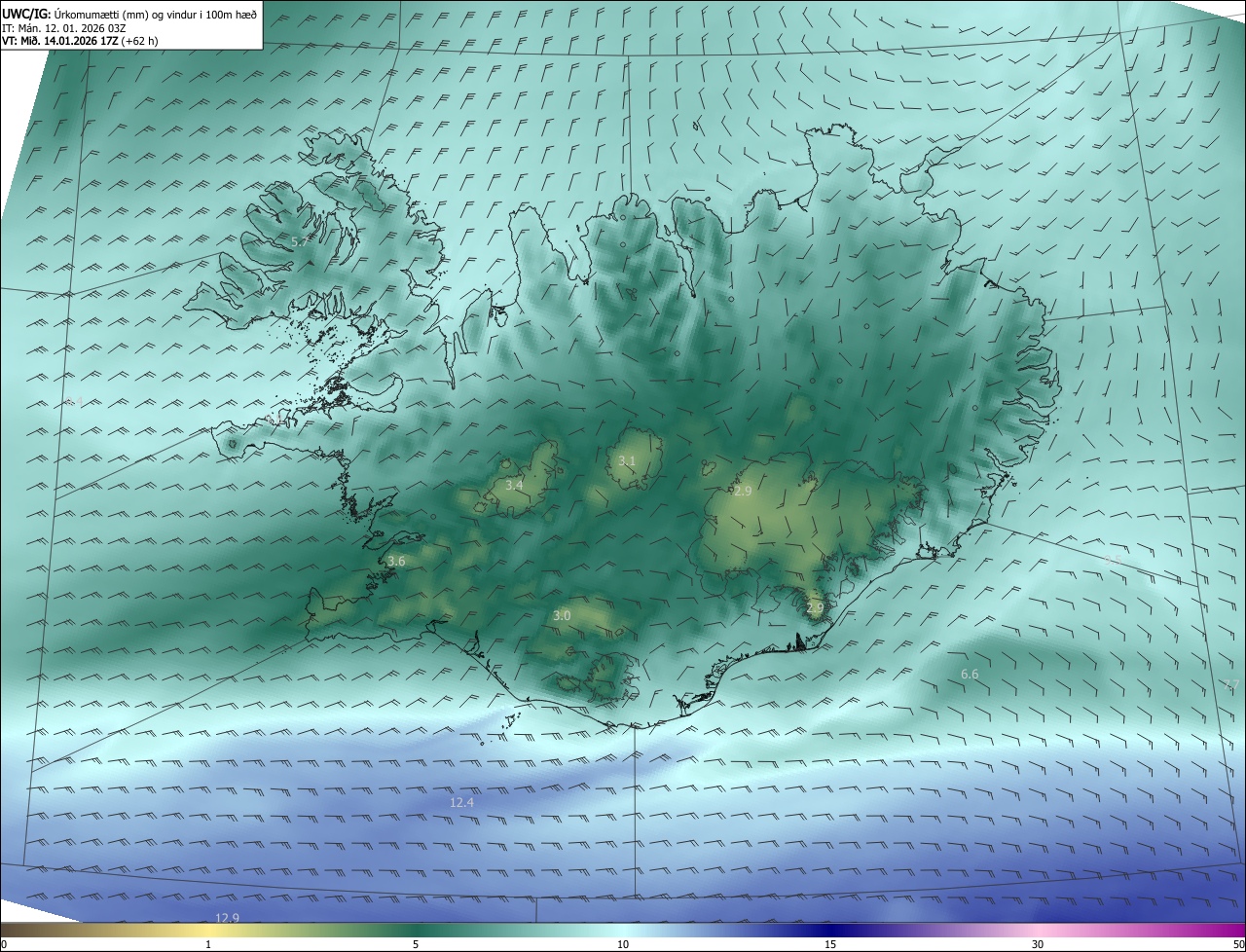Click the '1' tick on the colour scale

tap(208, 944)
